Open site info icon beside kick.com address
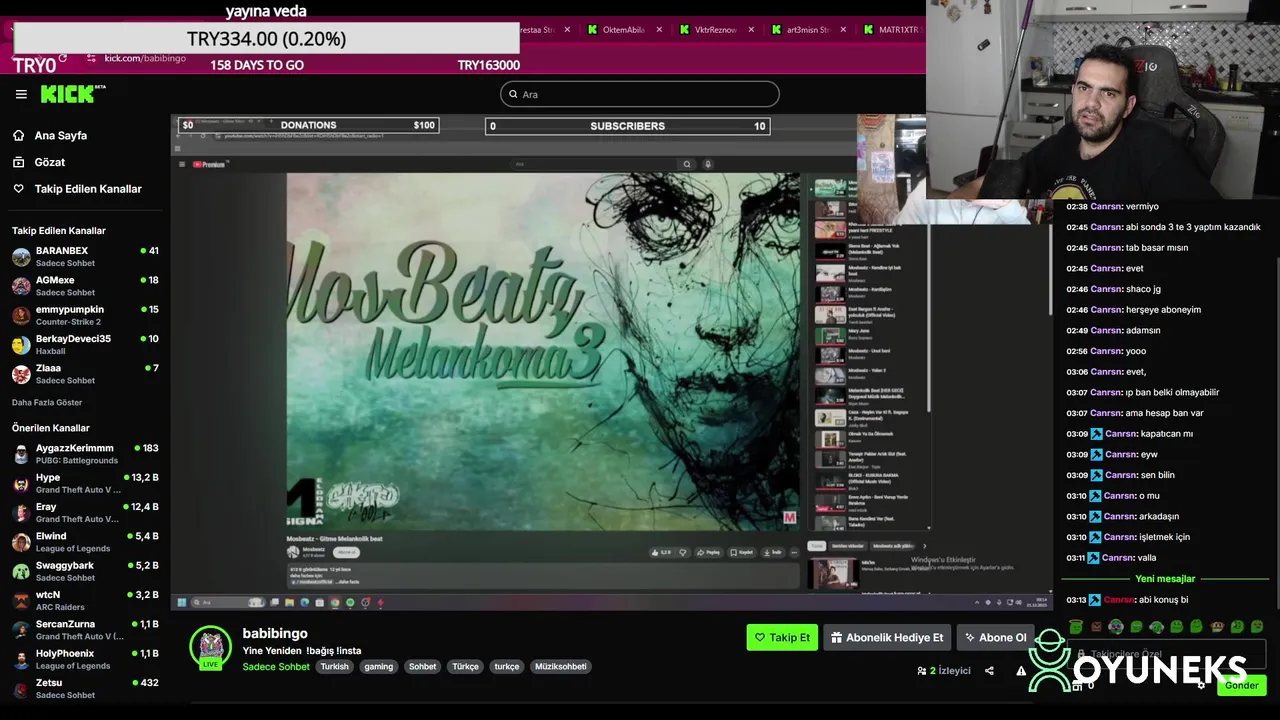The width and height of the screenshot is (1280, 720). (91, 58)
